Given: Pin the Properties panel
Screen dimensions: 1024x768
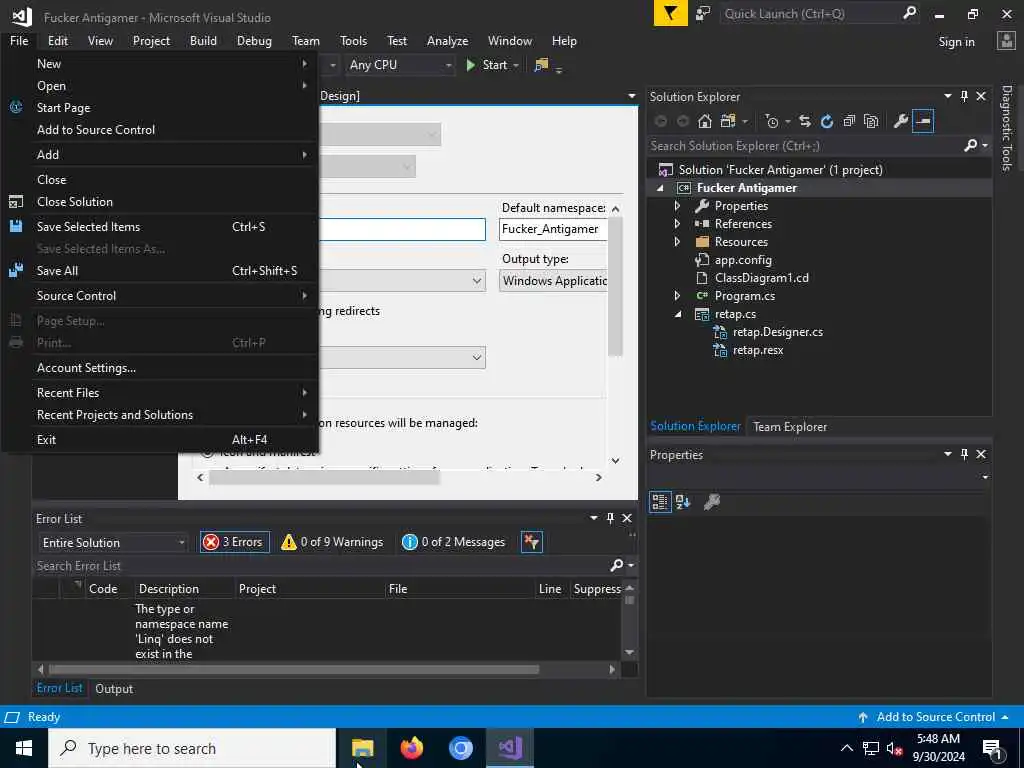Looking at the screenshot, I should (x=965, y=455).
